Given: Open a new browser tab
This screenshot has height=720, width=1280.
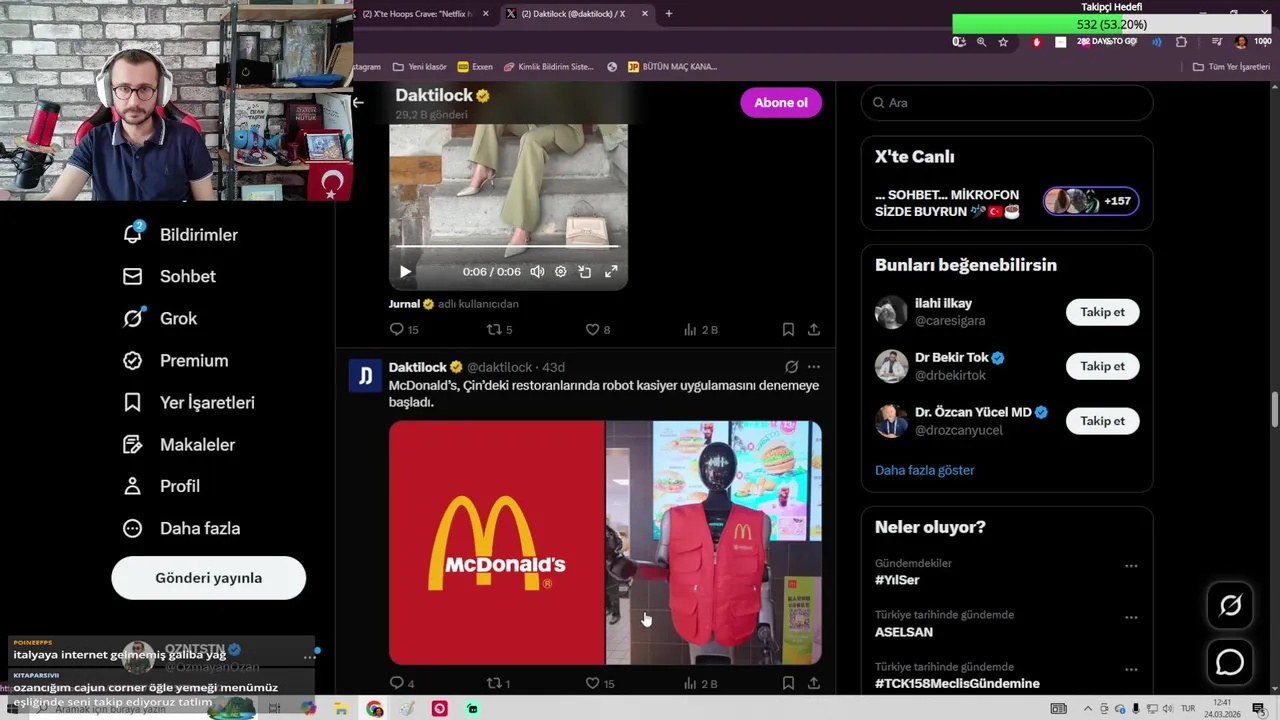Looking at the screenshot, I should point(669,14).
